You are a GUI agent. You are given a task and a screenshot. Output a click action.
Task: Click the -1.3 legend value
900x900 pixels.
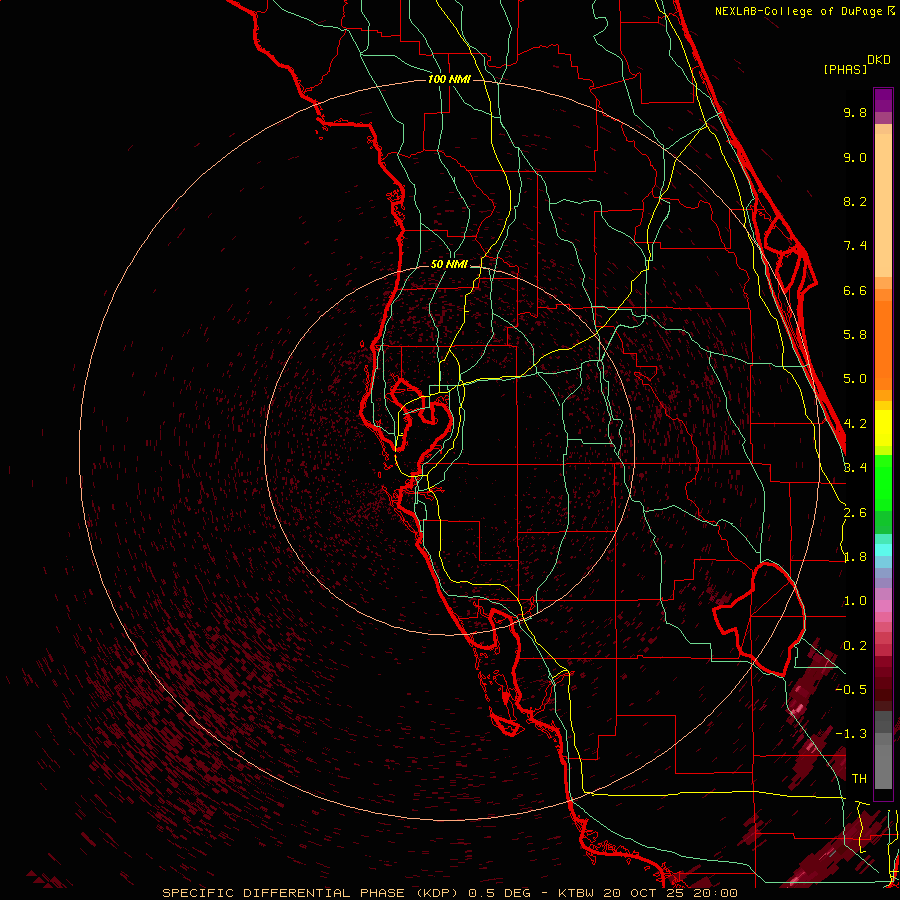click(851, 734)
